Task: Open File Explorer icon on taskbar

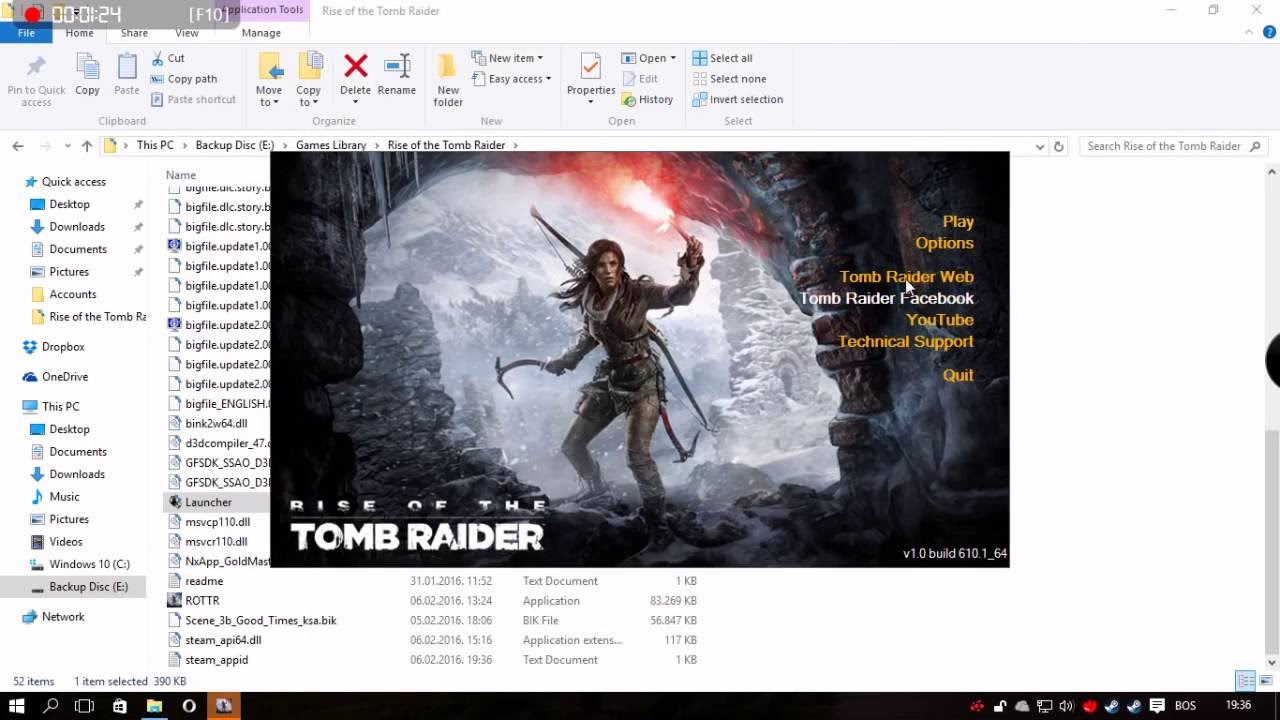Action: pyautogui.click(x=154, y=706)
